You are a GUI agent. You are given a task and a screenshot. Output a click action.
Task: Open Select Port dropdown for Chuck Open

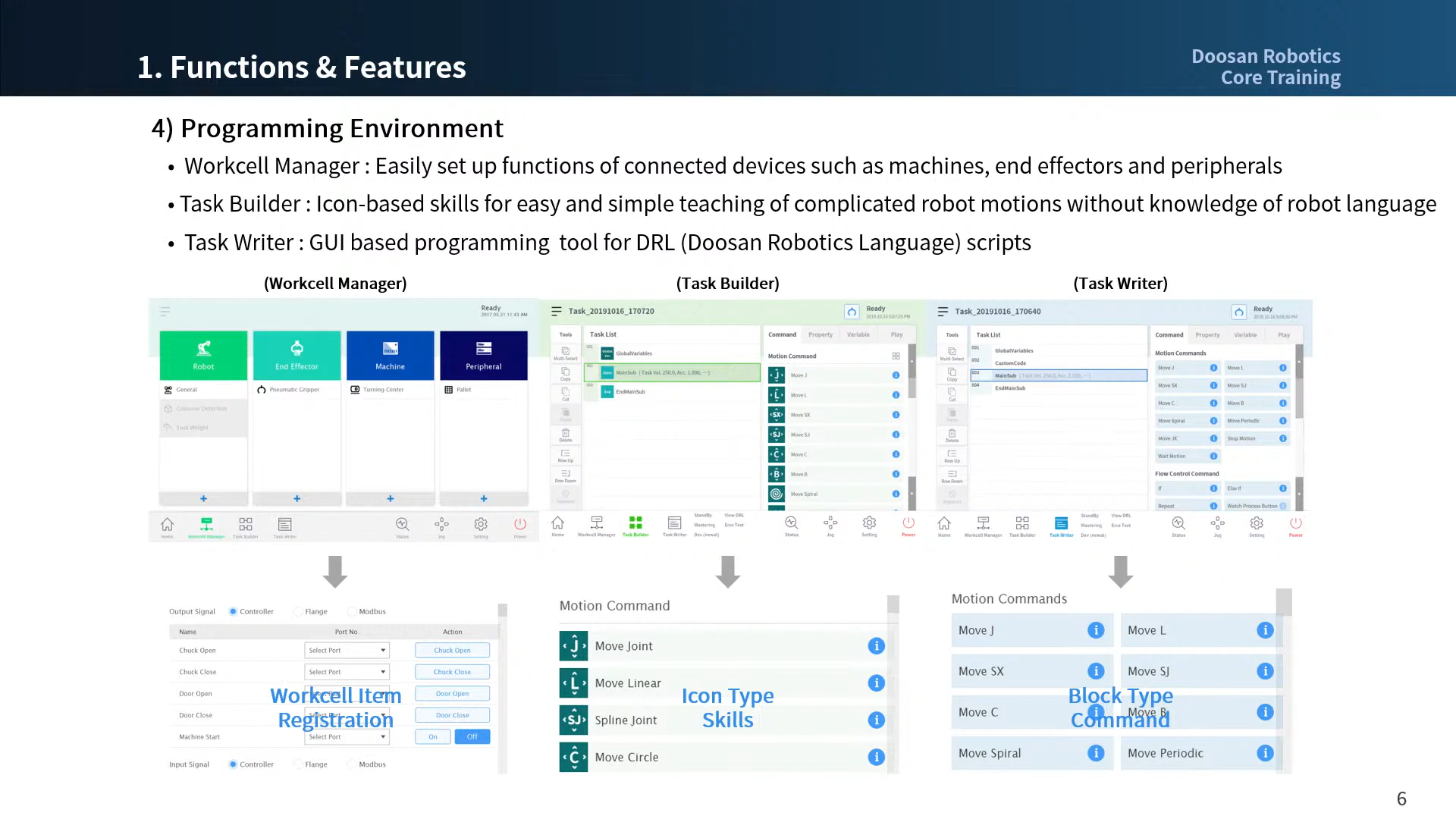pyautogui.click(x=347, y=651)
